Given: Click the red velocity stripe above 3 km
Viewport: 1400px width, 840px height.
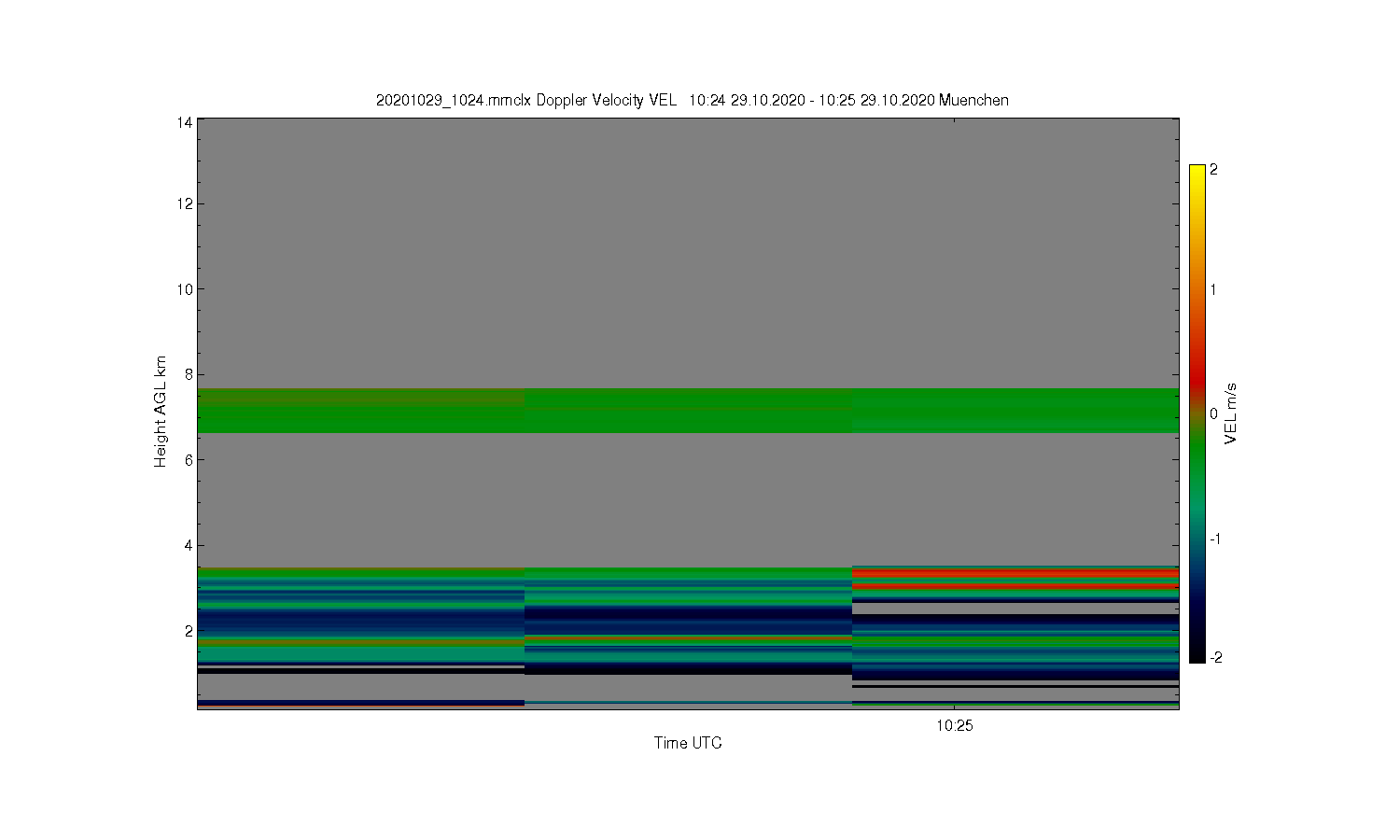Looking at the screenshot, I should (1015, 573).
